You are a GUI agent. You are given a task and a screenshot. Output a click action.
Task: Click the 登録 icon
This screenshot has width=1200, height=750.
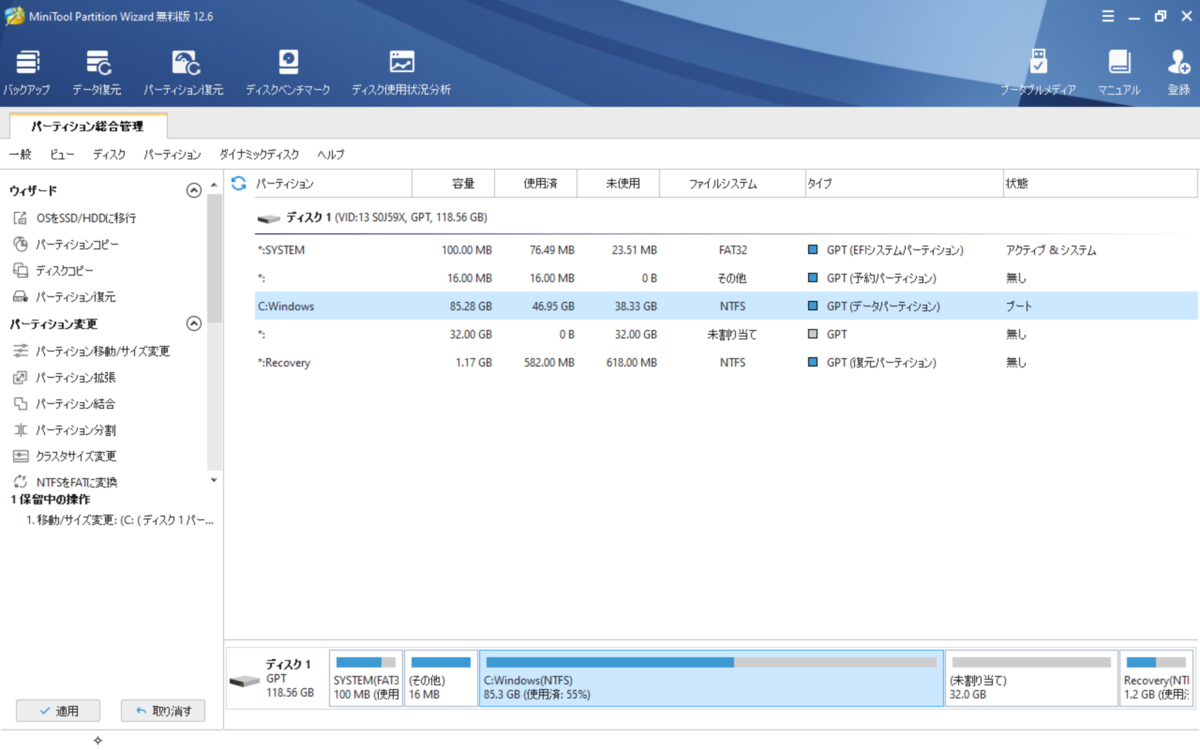point(1178,72)
